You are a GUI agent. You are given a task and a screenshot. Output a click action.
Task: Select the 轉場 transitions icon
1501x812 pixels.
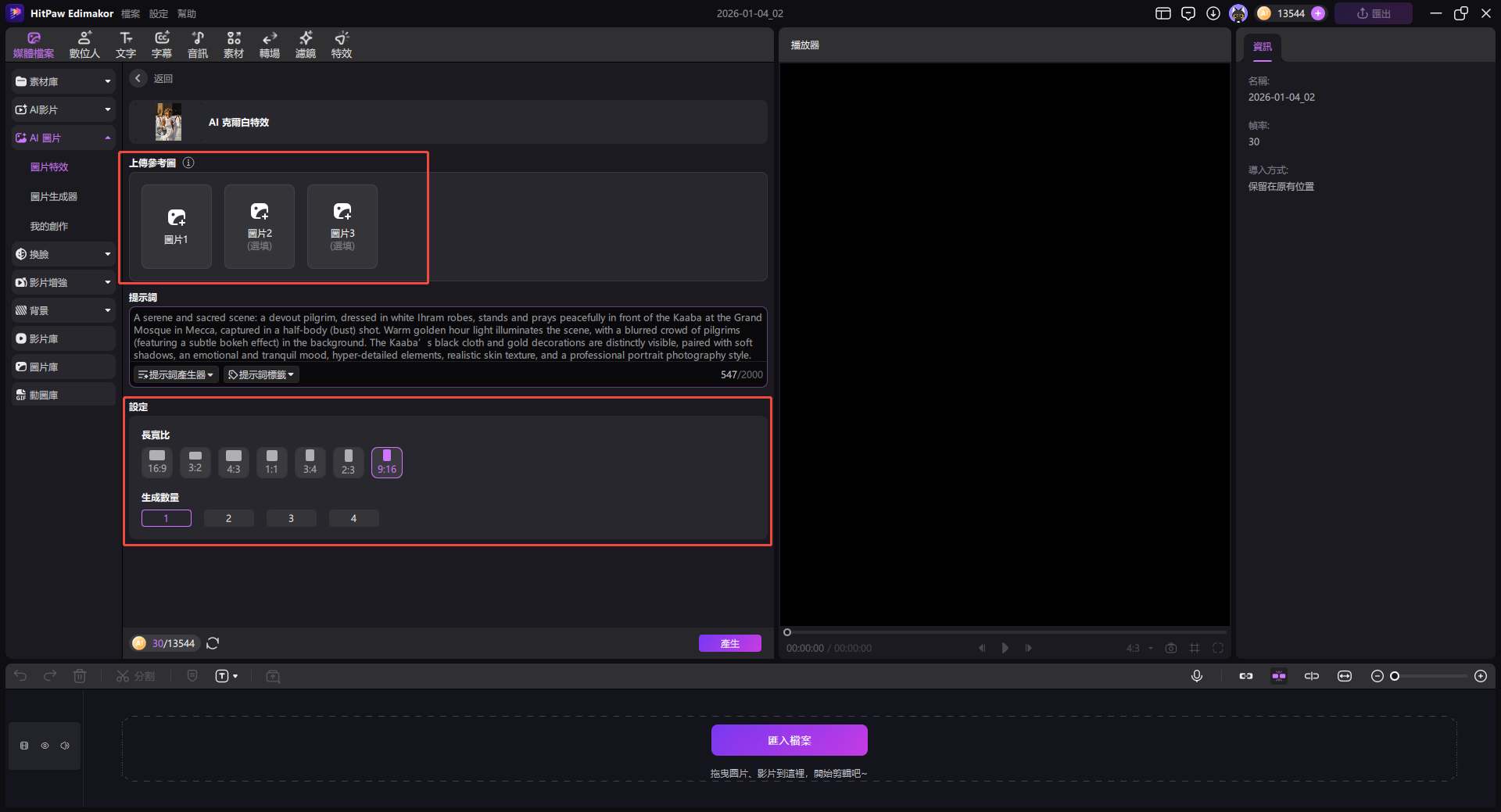pos(270,45)
